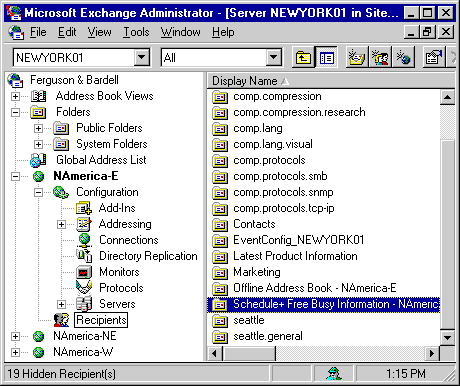Open the File menu
Screen dimensions: 460x386
coord(38,32)
